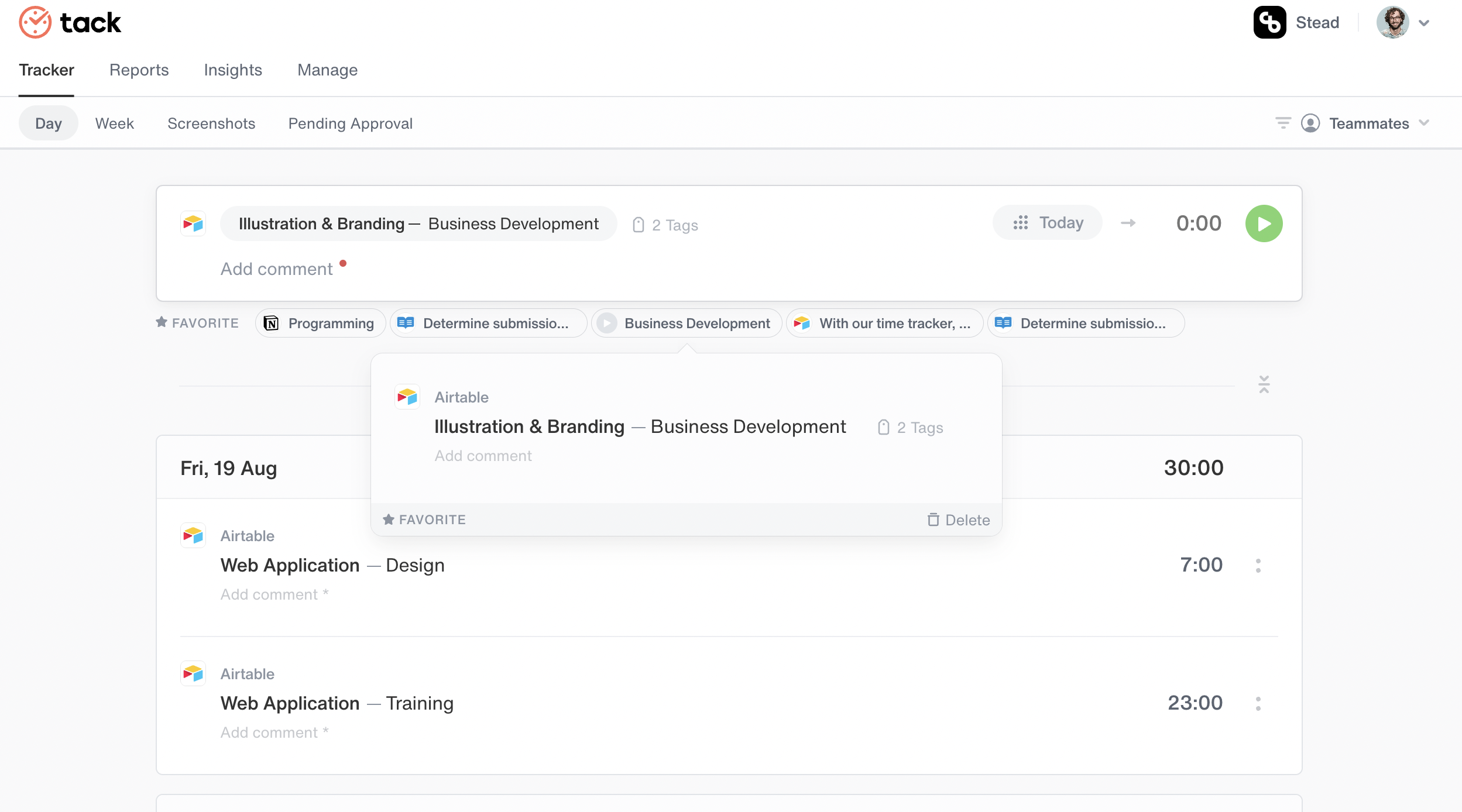
Task: Open 2 Tags in timer bar
Action: [x=675, y=225]
